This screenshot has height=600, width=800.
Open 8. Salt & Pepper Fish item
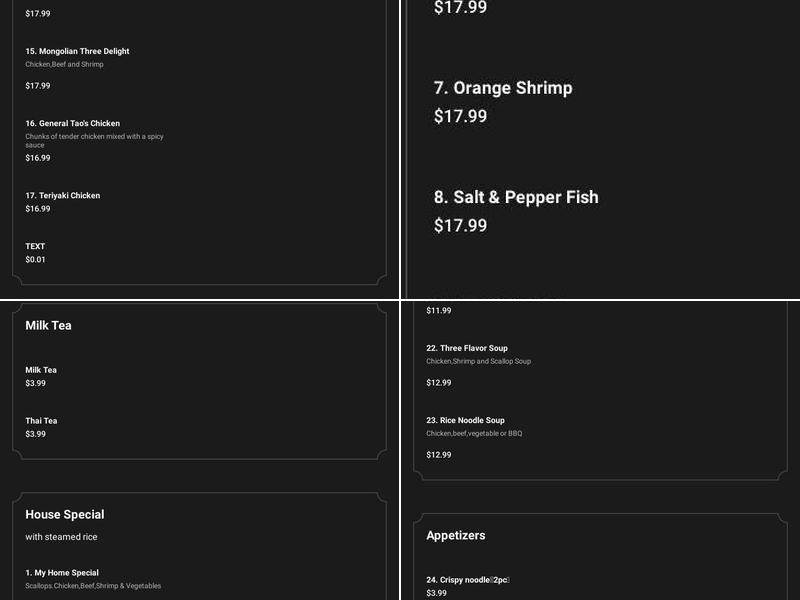coord(516,197)
